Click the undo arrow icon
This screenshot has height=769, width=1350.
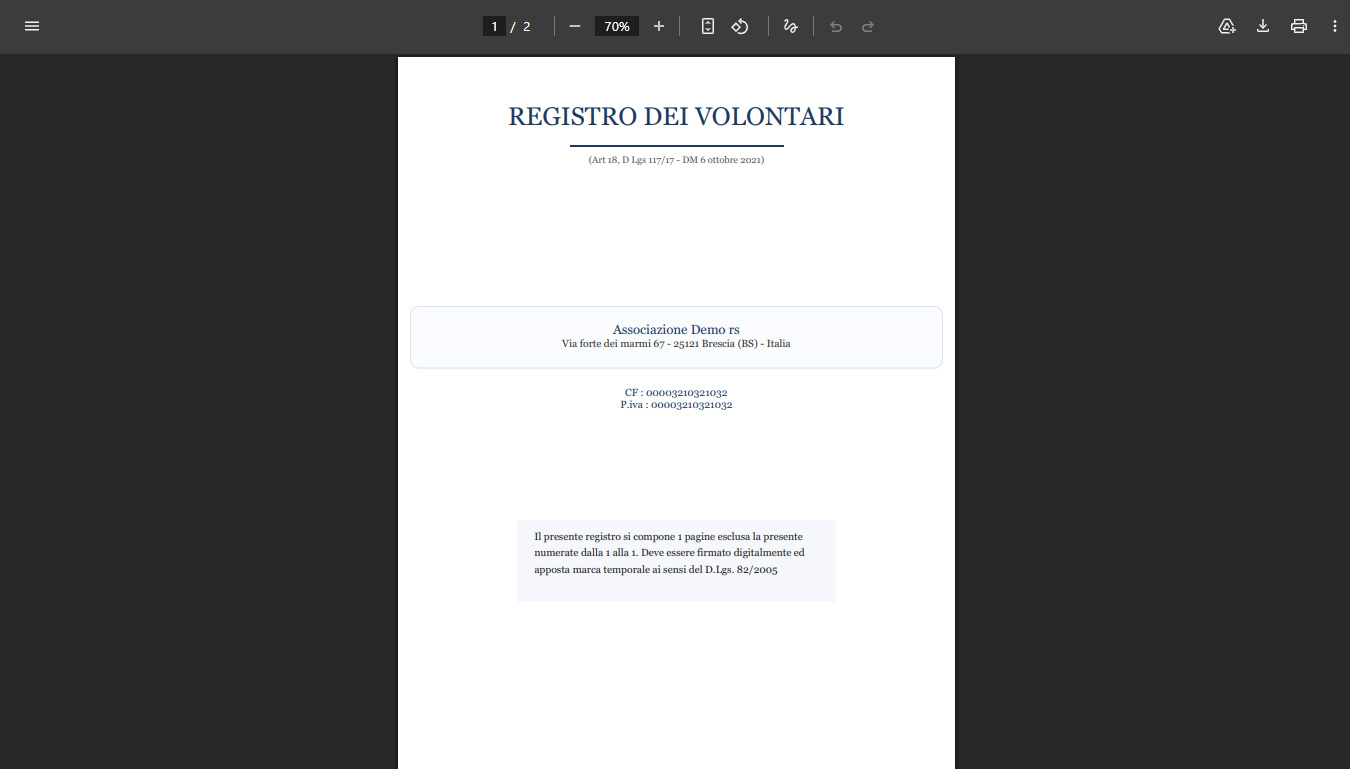coord(836,26)
